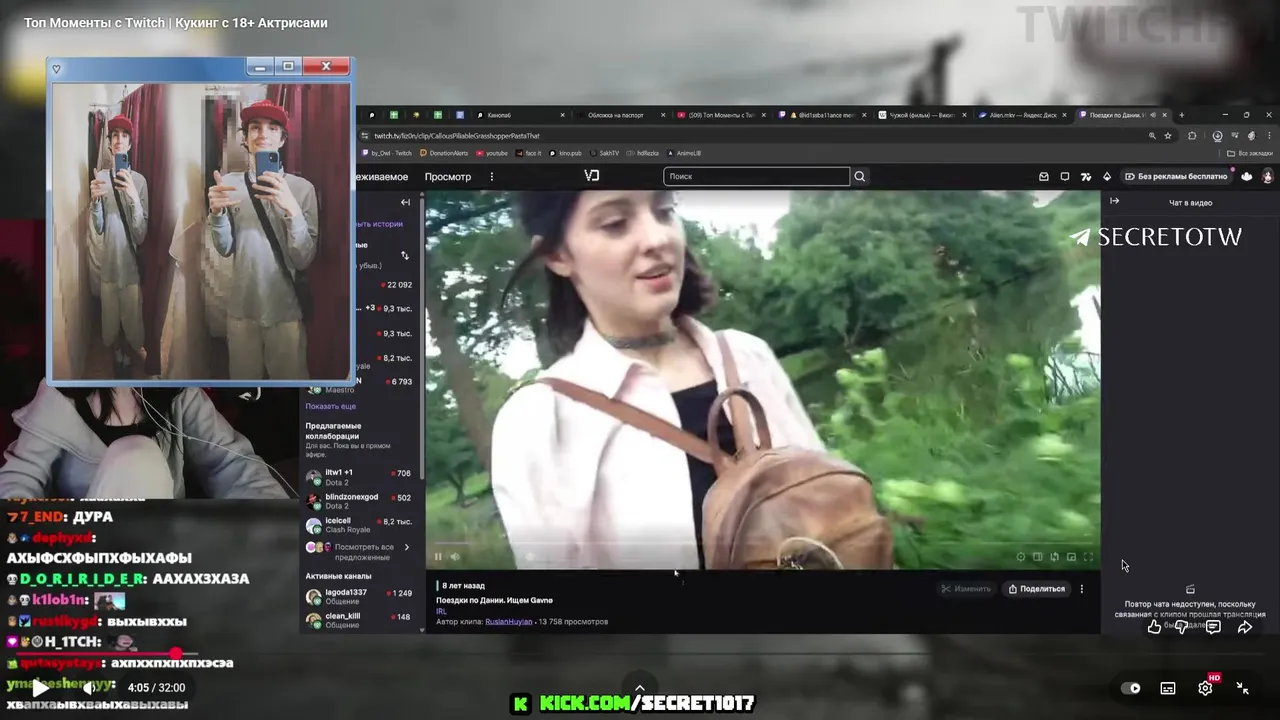This screenshot has width=1280, height=720.
Task: Collapse the Twitch left sidebar arrow
Action: point(405,202)
